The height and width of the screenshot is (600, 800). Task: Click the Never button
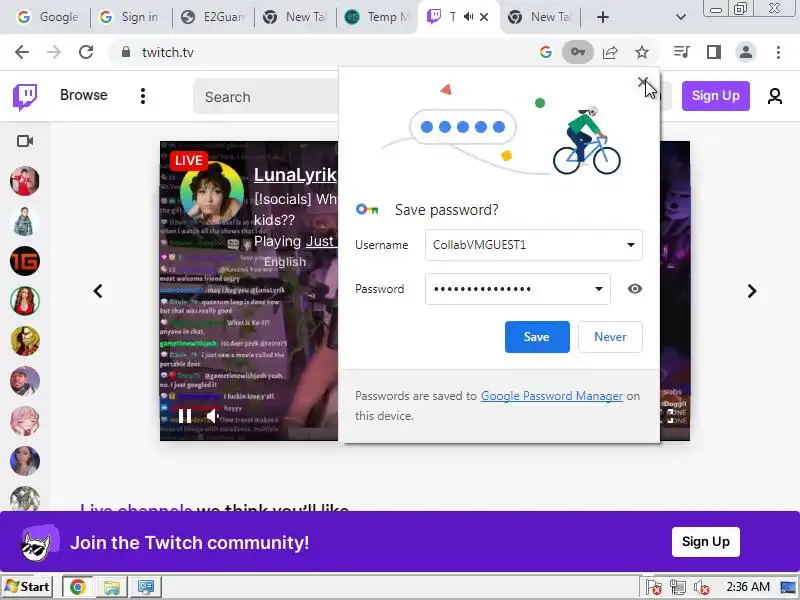(x=610, y=337)
